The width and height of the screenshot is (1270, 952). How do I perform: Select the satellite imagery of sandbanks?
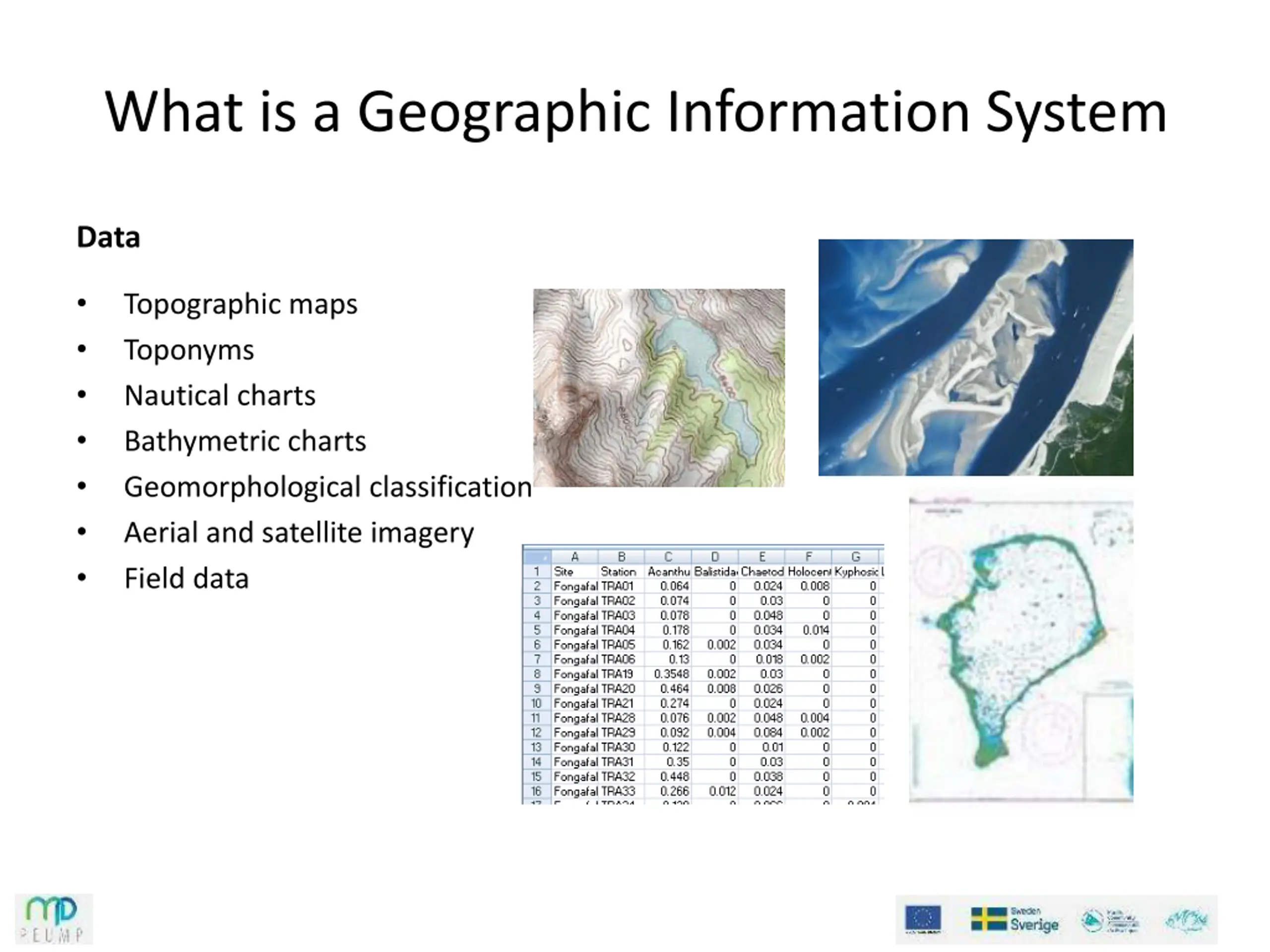coord(975,357)
